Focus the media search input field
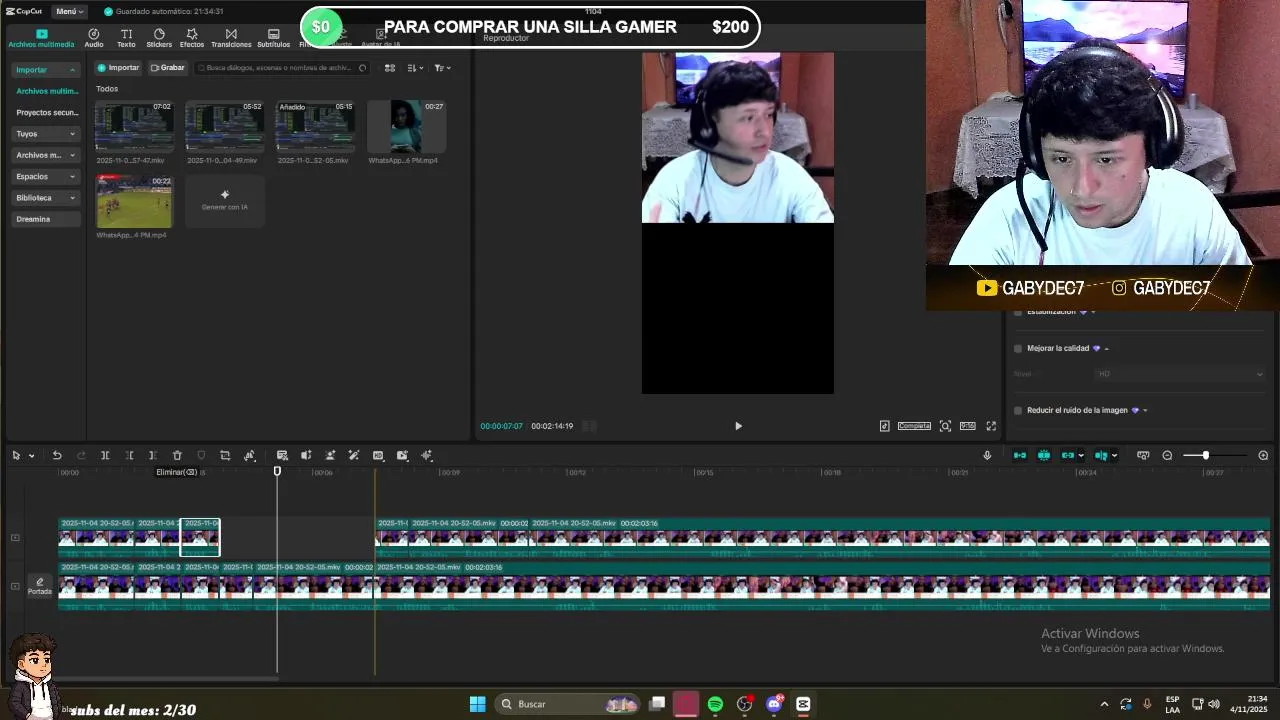1280x720 pixels. tap(281, 68)
